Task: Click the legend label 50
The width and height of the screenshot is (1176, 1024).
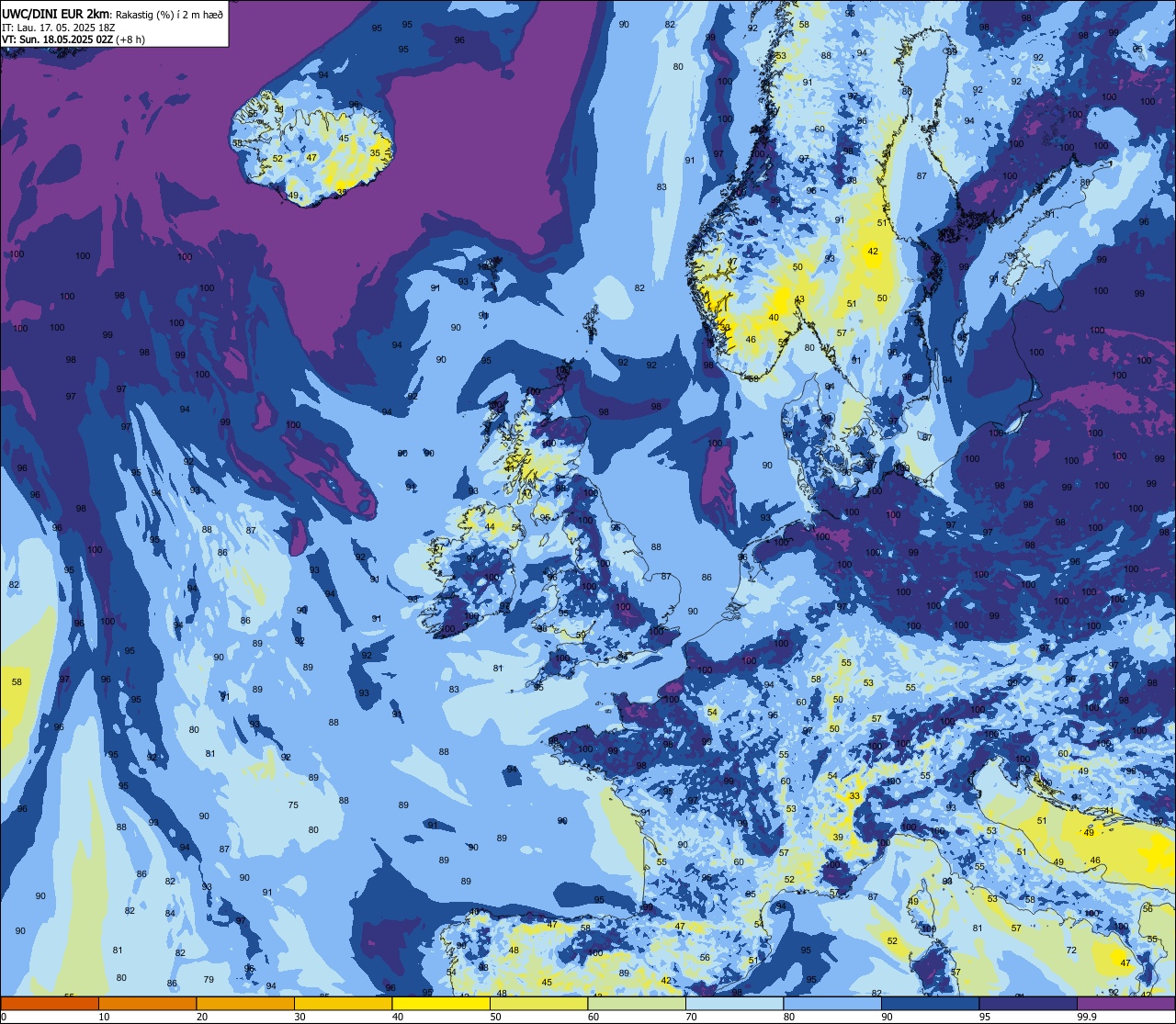Action: click(x=495, y=1017)
